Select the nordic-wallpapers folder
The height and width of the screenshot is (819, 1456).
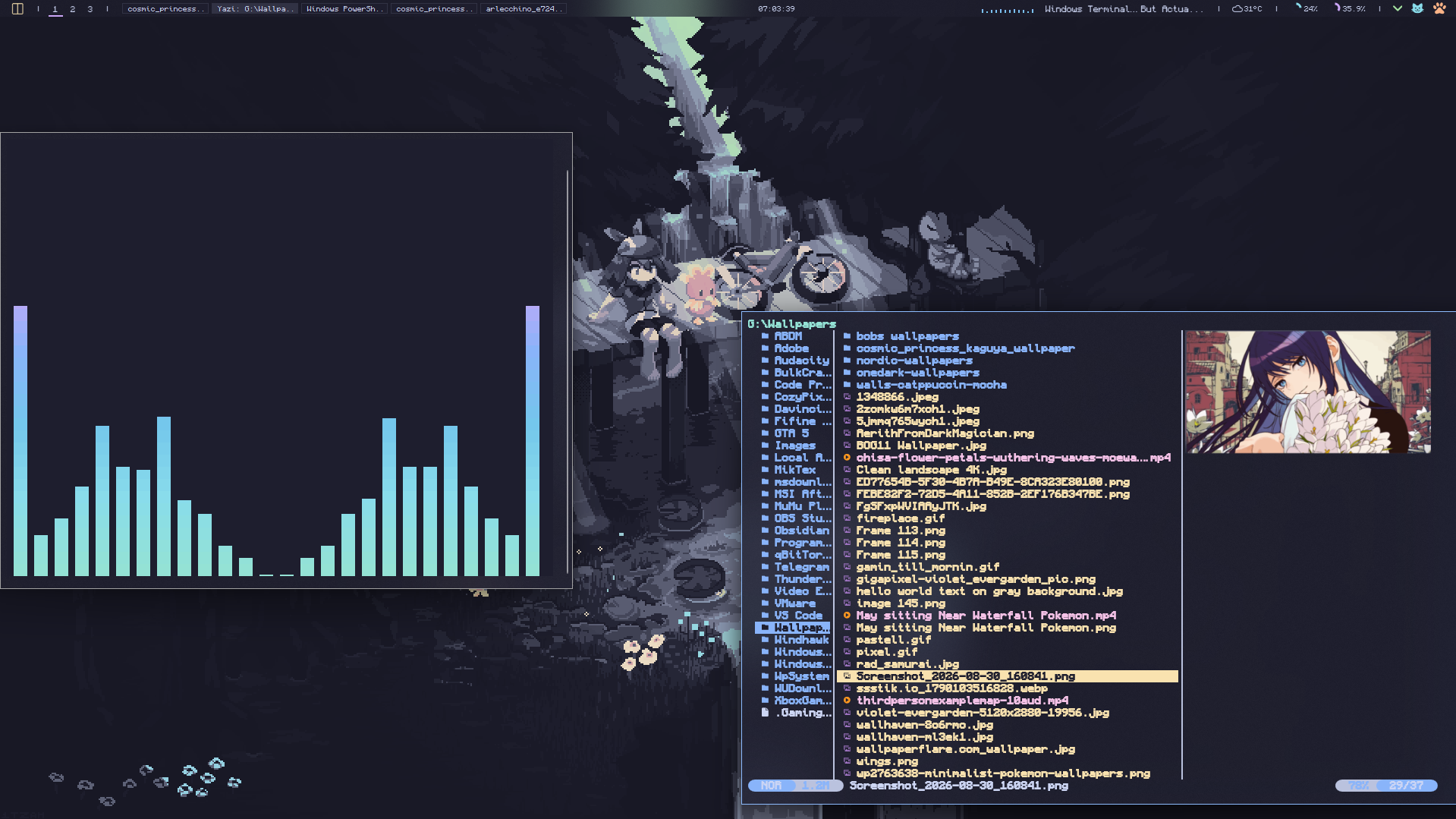(x=914, y=361)
